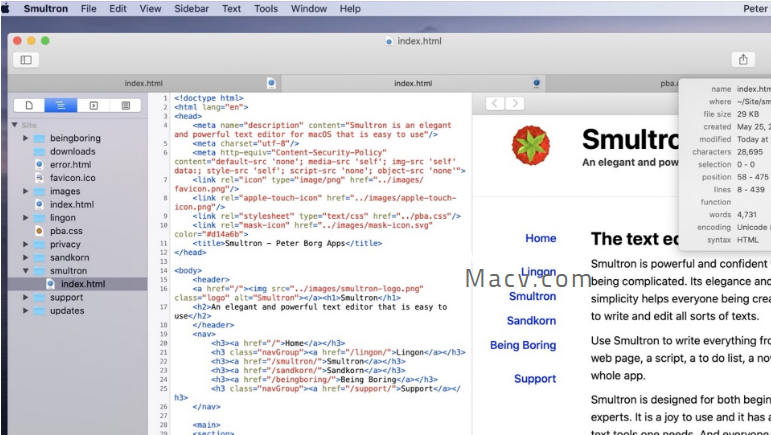Switch to the second index.html tab
This screenshot has width=771, height=435.
[x=413, y=83]
